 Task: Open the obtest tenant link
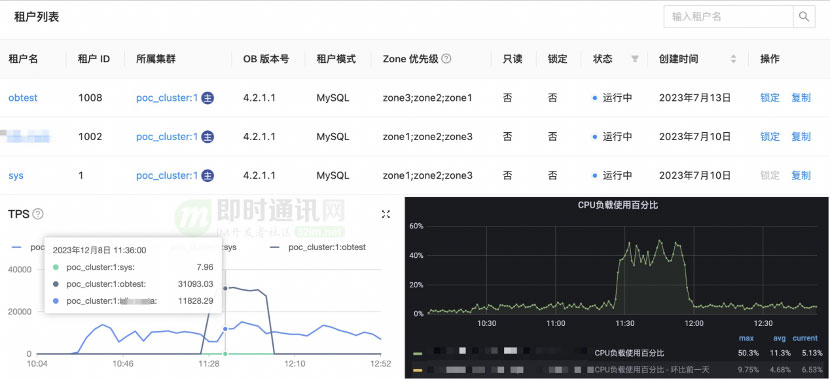click(23, 98)
